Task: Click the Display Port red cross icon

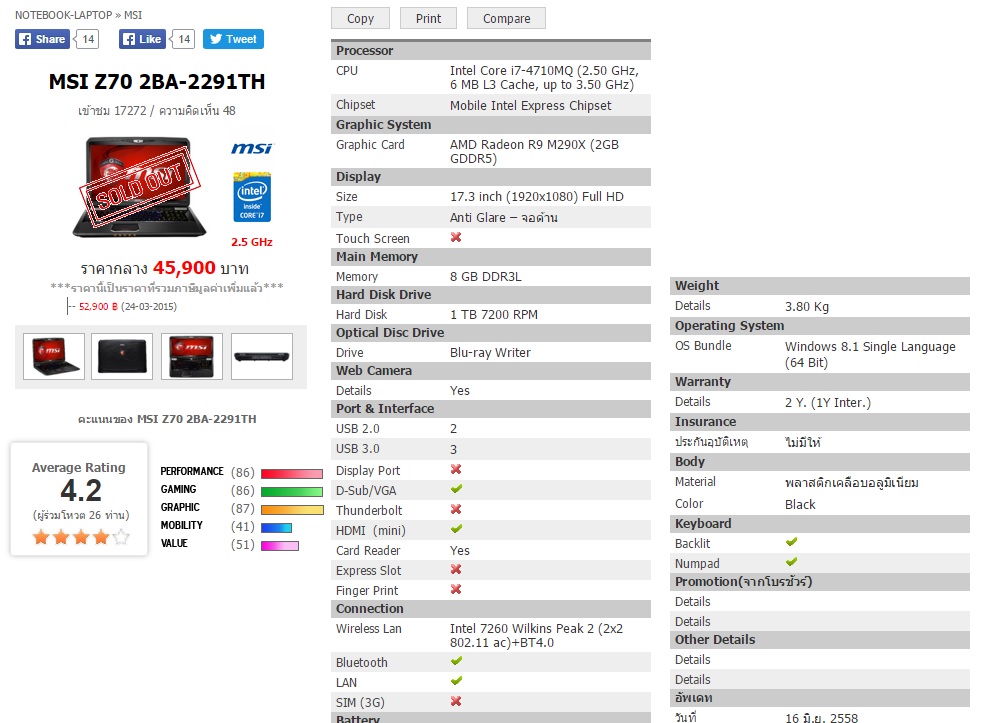Action: point(456,469)
